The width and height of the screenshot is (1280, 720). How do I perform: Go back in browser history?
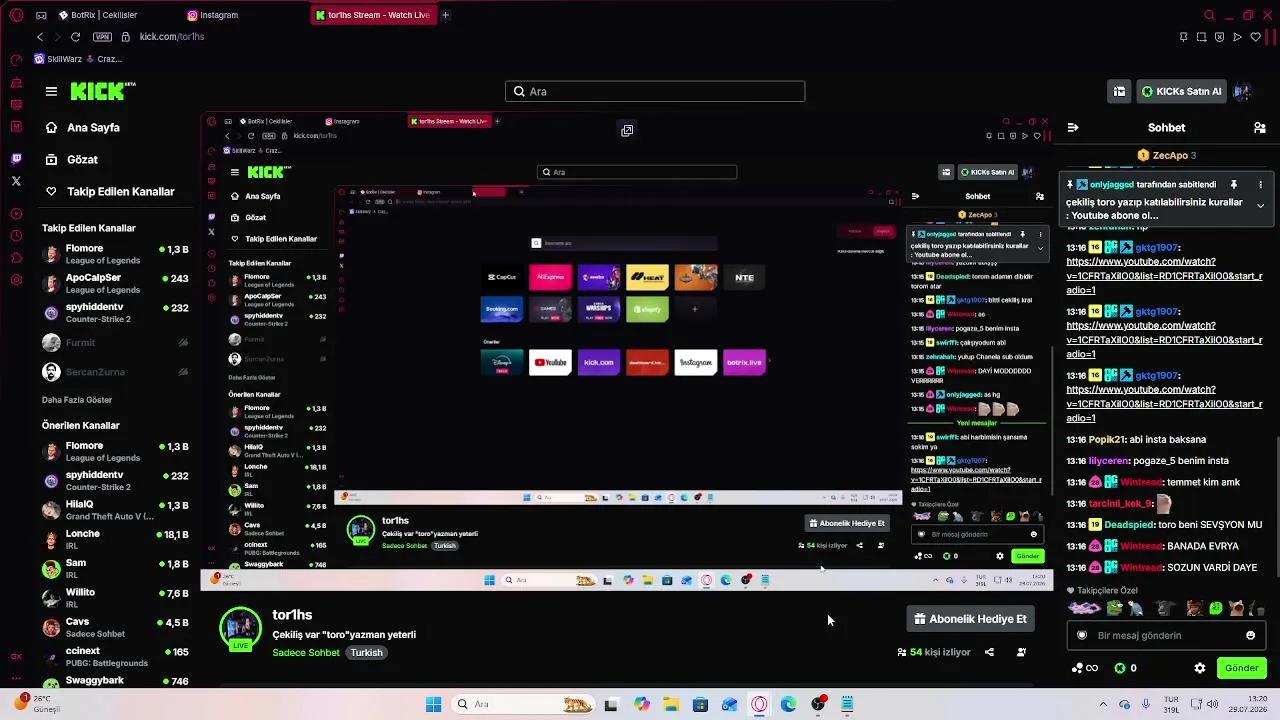pos(39,37)
